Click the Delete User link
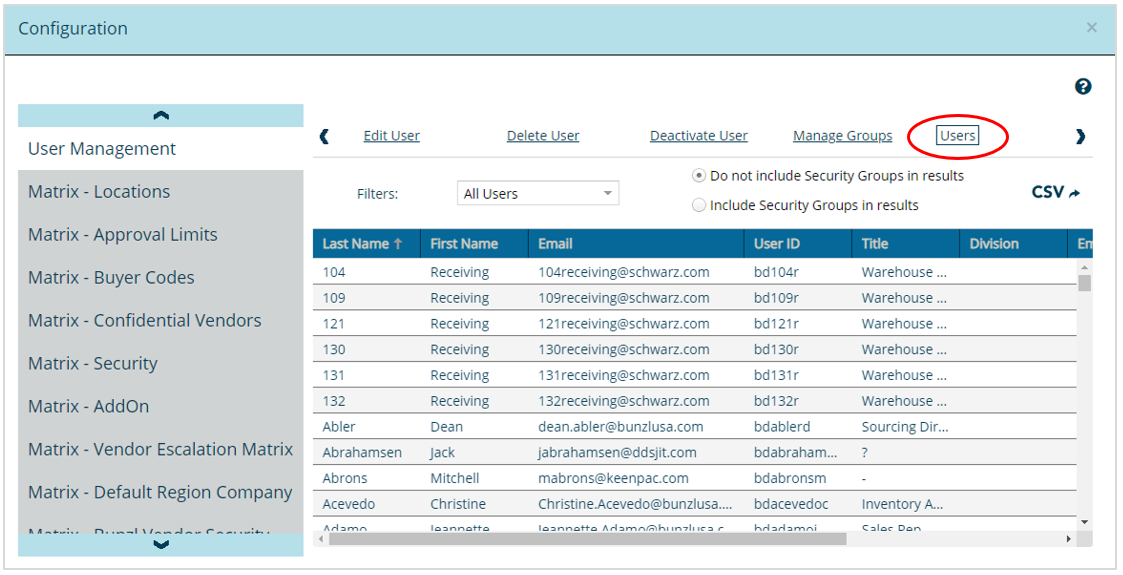 543,136
